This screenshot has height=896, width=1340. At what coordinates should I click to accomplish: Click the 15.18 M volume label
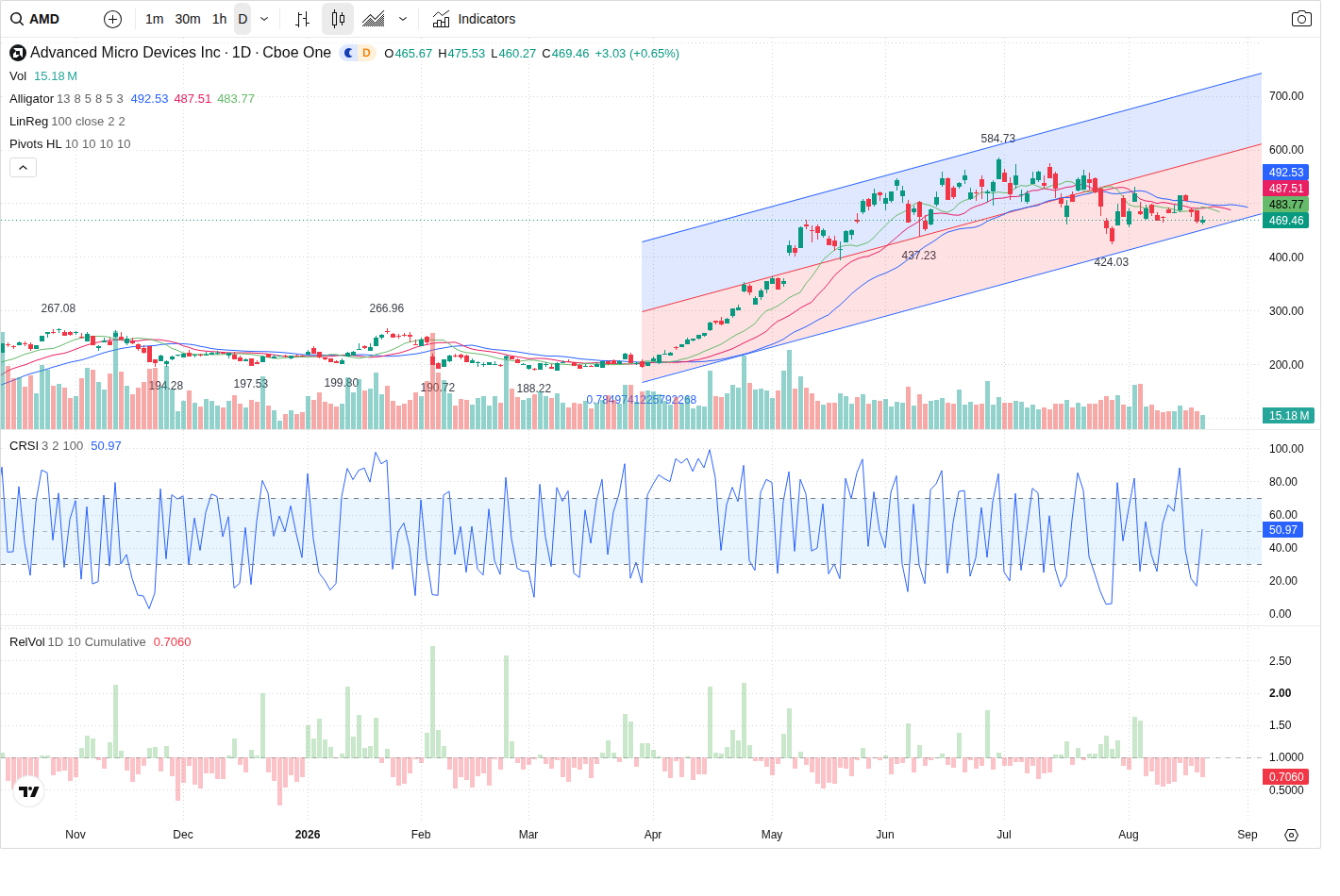click(1288, 416)
